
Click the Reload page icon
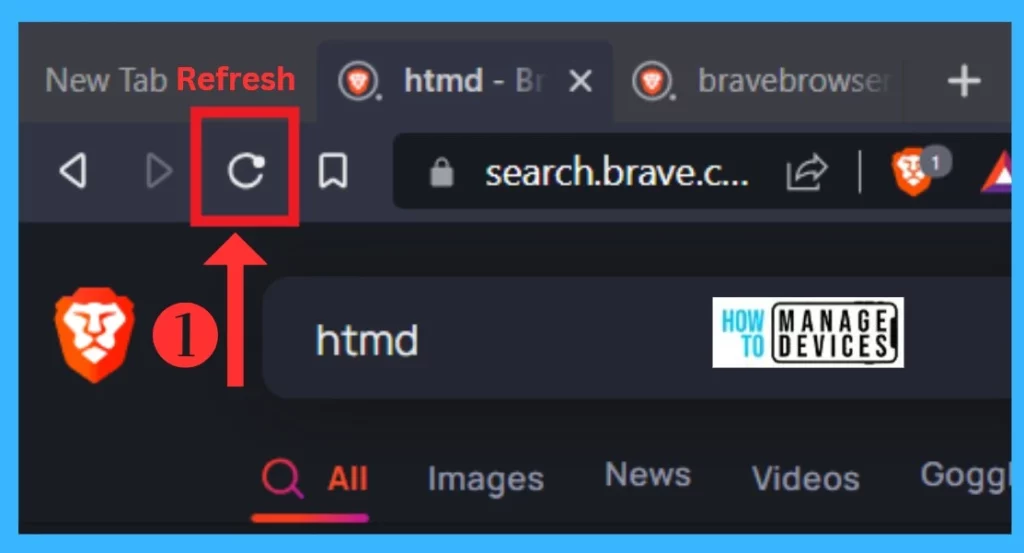tap(246, 171)
